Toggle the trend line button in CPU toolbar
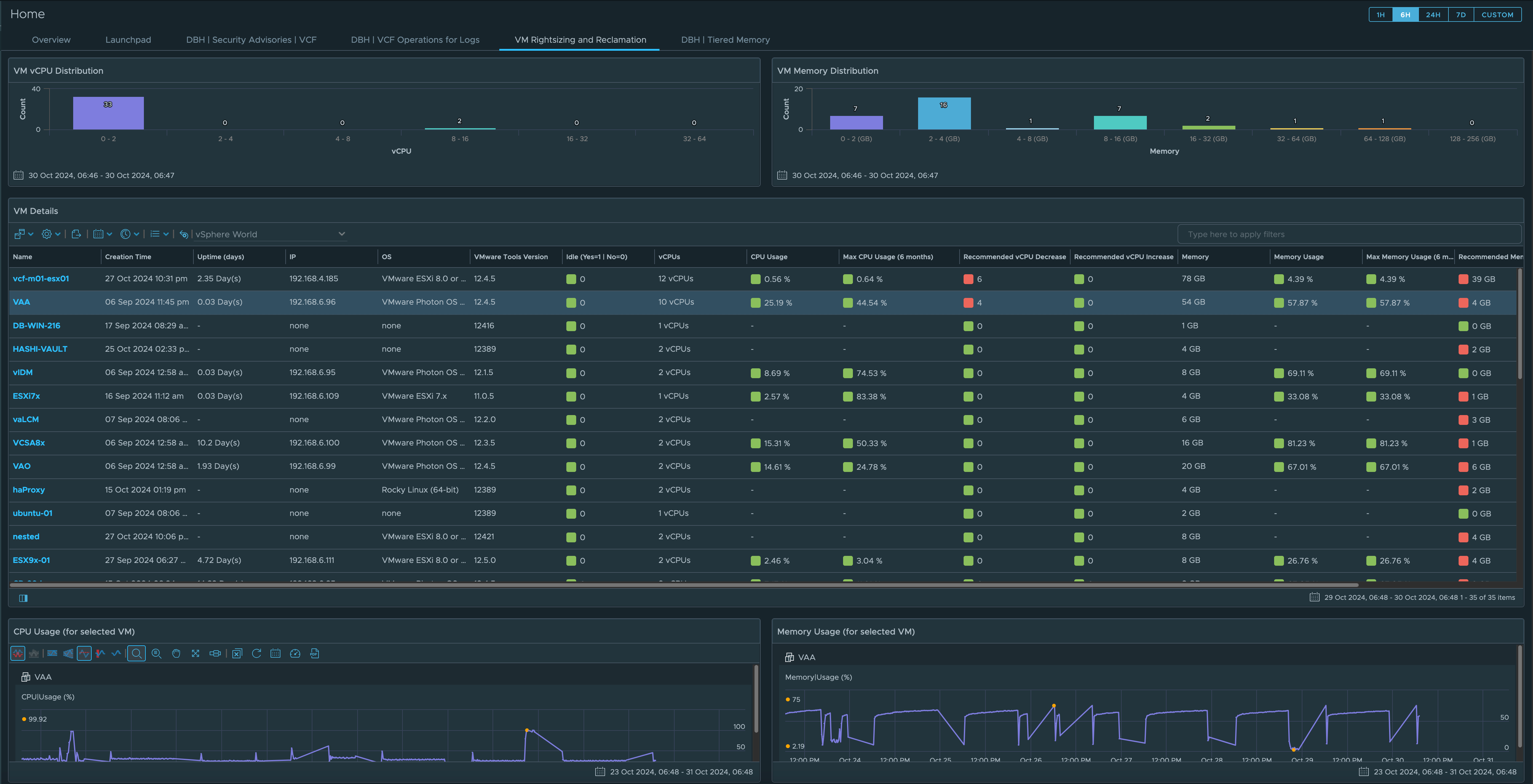The height and width of the screenshot is (784, 1533). pyautogui.click(x=84, y=654)
